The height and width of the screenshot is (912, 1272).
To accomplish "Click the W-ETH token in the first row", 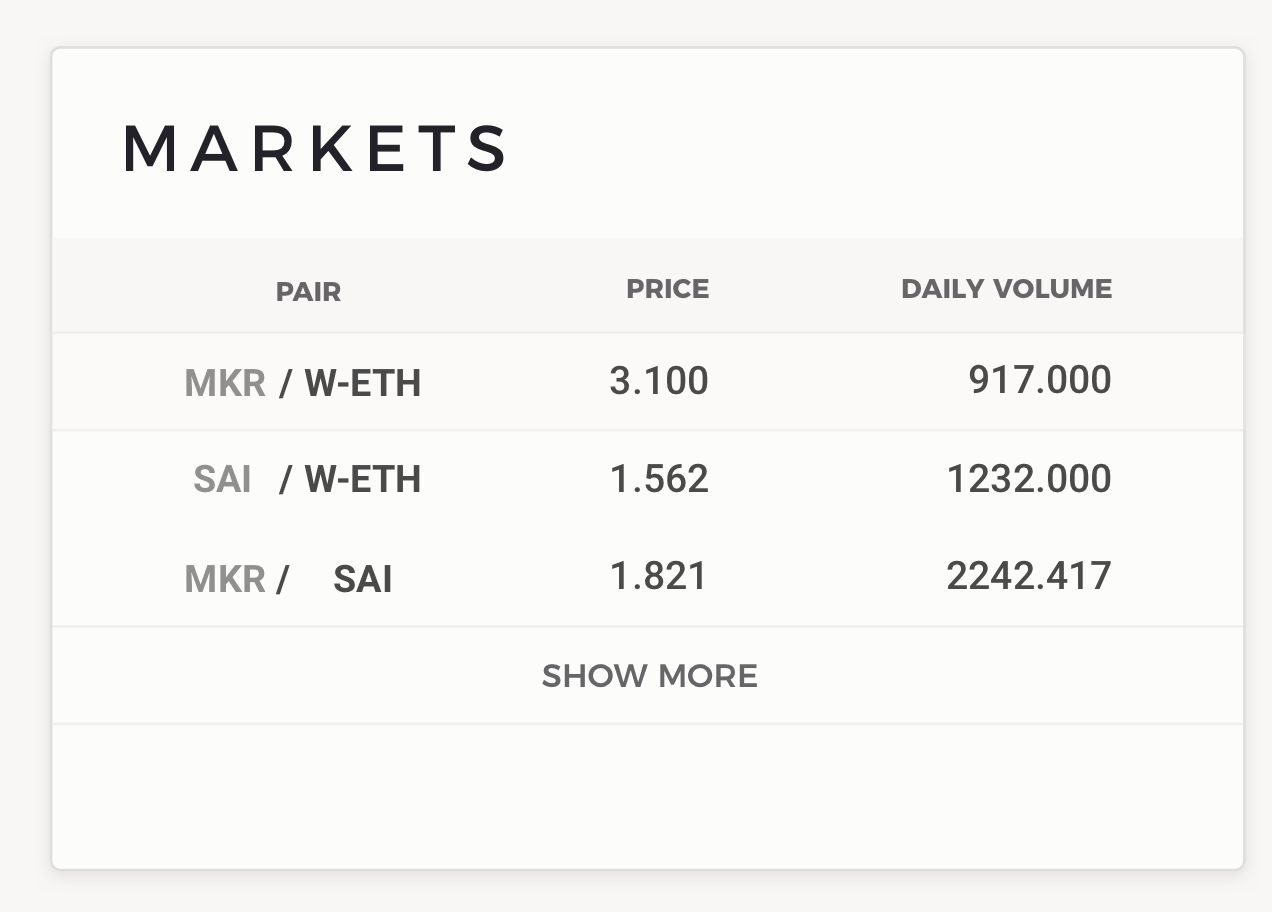I will (363, 383).
